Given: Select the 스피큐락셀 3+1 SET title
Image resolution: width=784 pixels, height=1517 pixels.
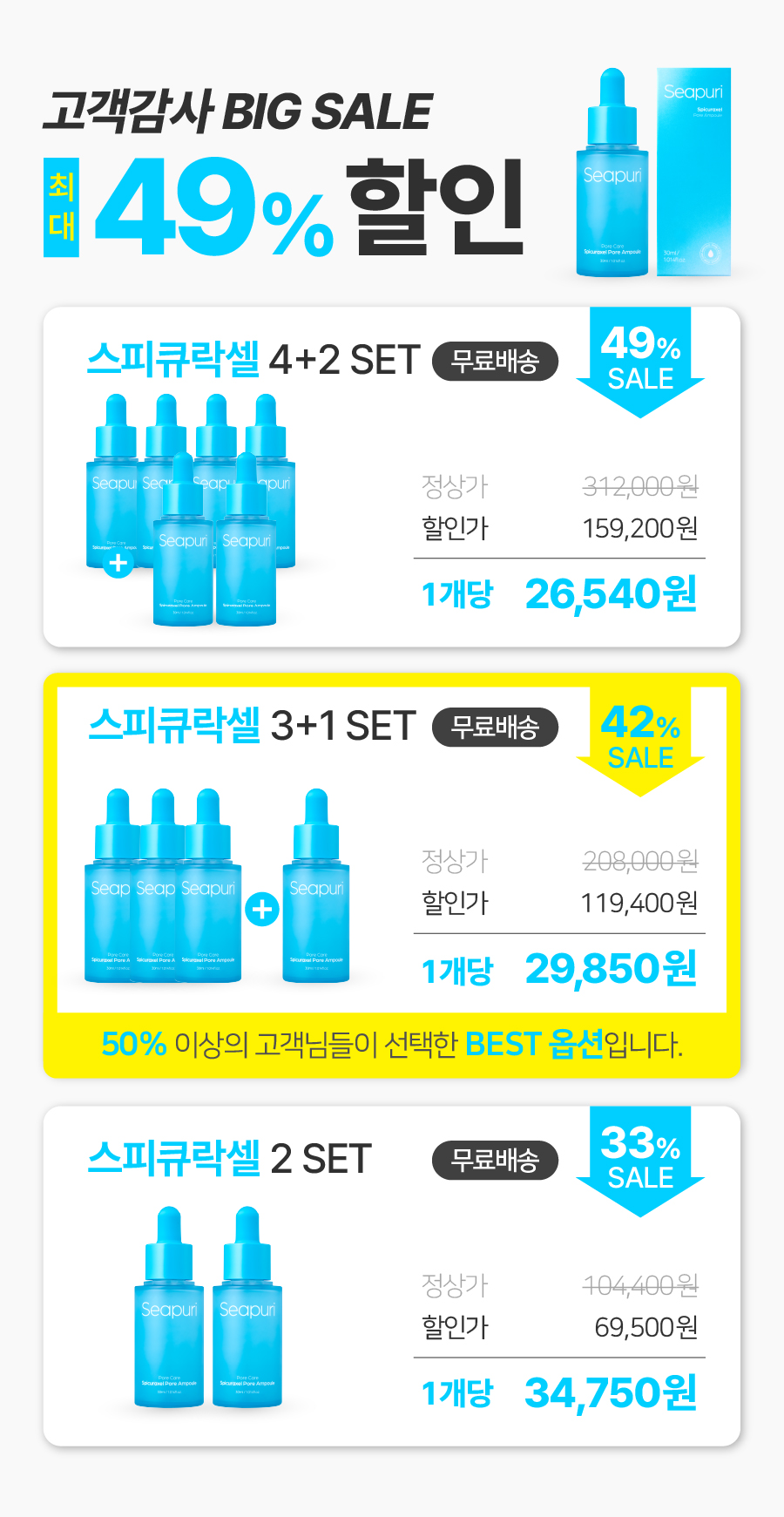Looking at the screenshot, I should pyautogui.click(x=253, y=726).
